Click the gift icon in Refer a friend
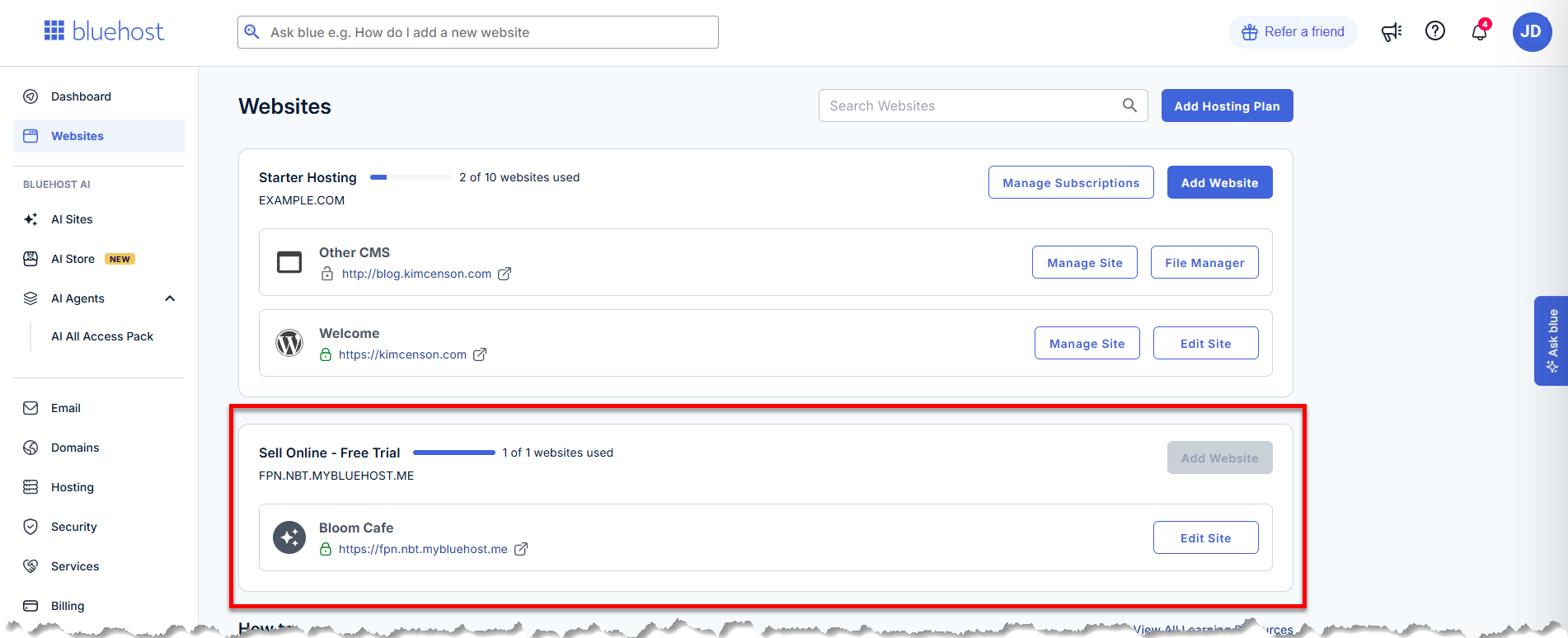 tap(1250, 32)
